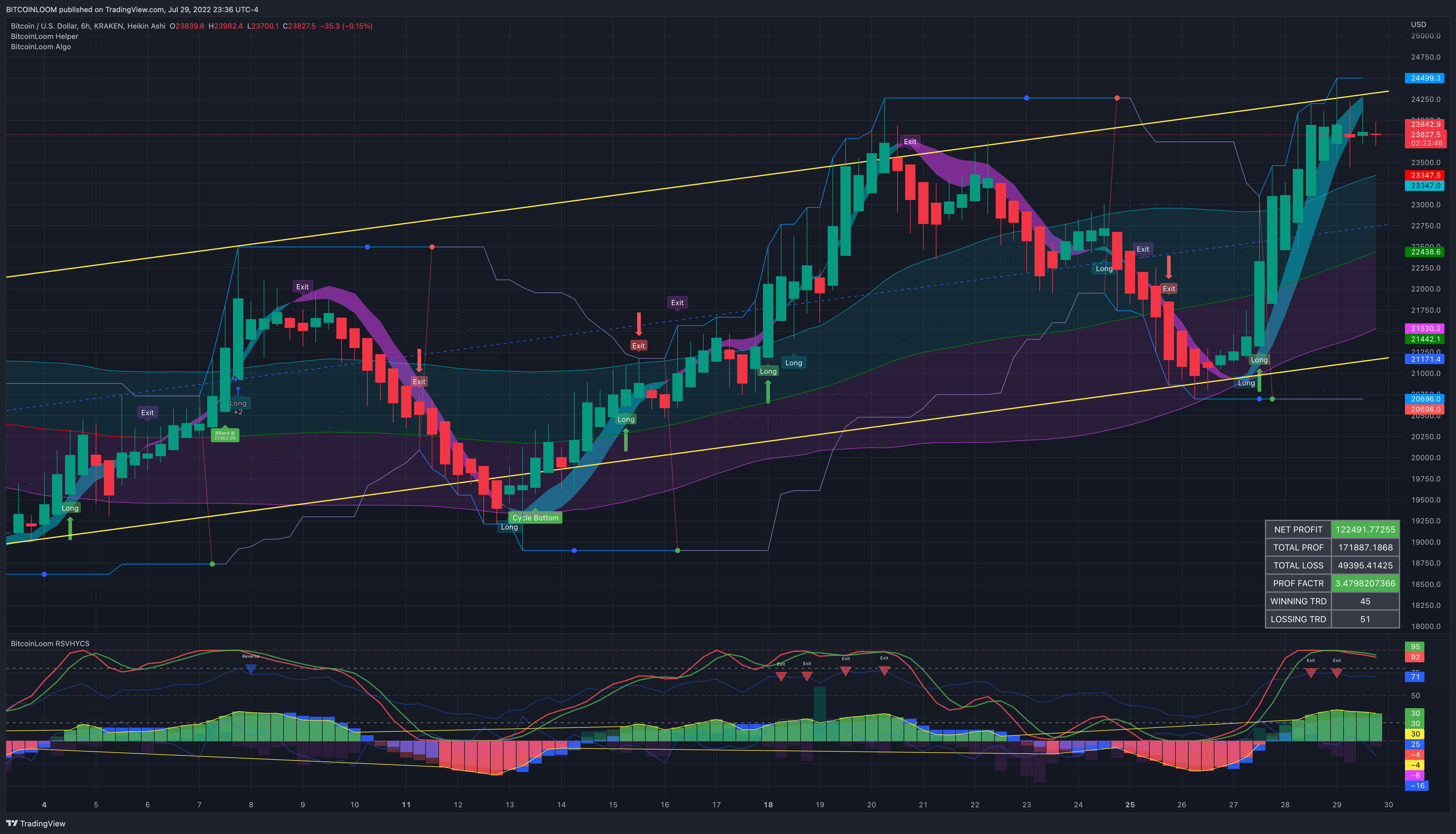Screen dimensions: 1456x834
Task: Click the published header line with BITCOINLOOM
Action: [132, 9]
